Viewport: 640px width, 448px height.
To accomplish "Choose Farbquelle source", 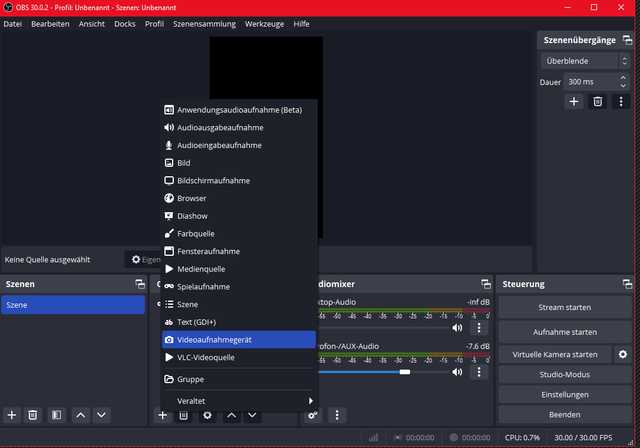I will coord(239,233).
